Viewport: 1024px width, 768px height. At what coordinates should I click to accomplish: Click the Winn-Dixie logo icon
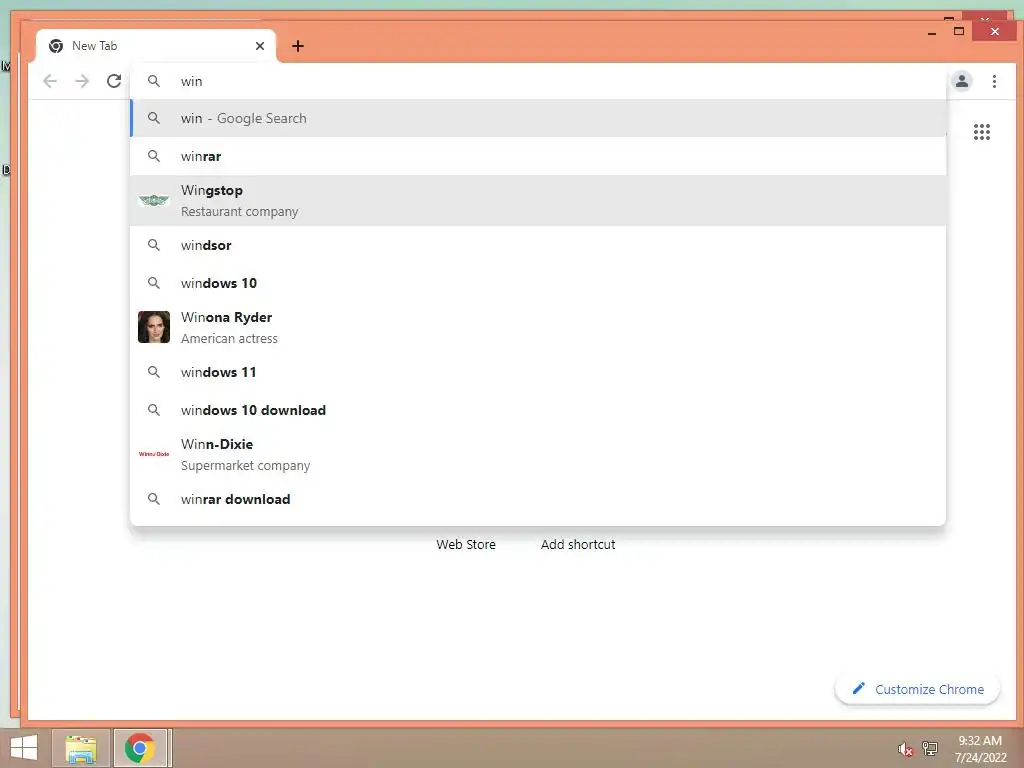tap(153, 454)
